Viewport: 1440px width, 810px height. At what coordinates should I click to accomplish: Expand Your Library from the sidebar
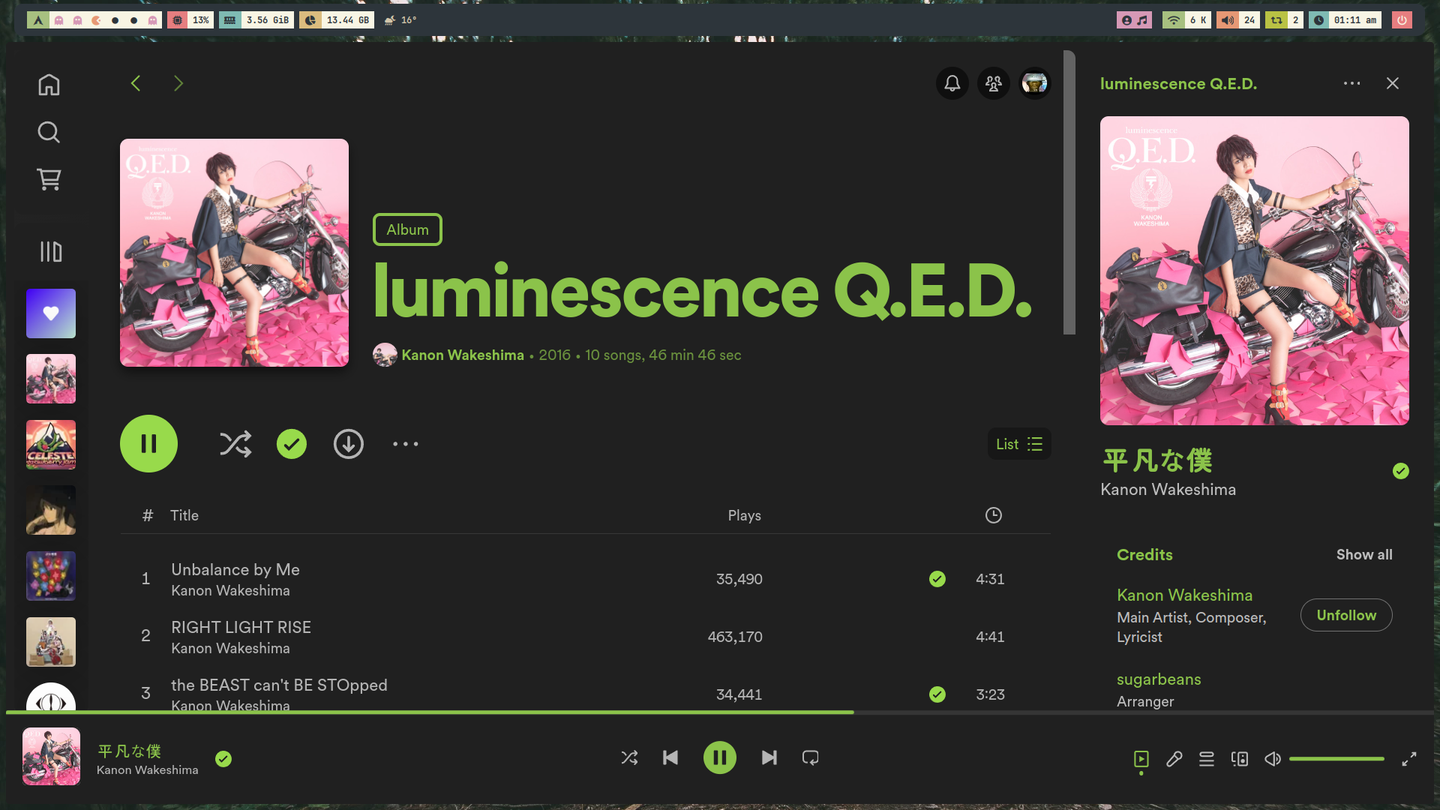(51, 252)
